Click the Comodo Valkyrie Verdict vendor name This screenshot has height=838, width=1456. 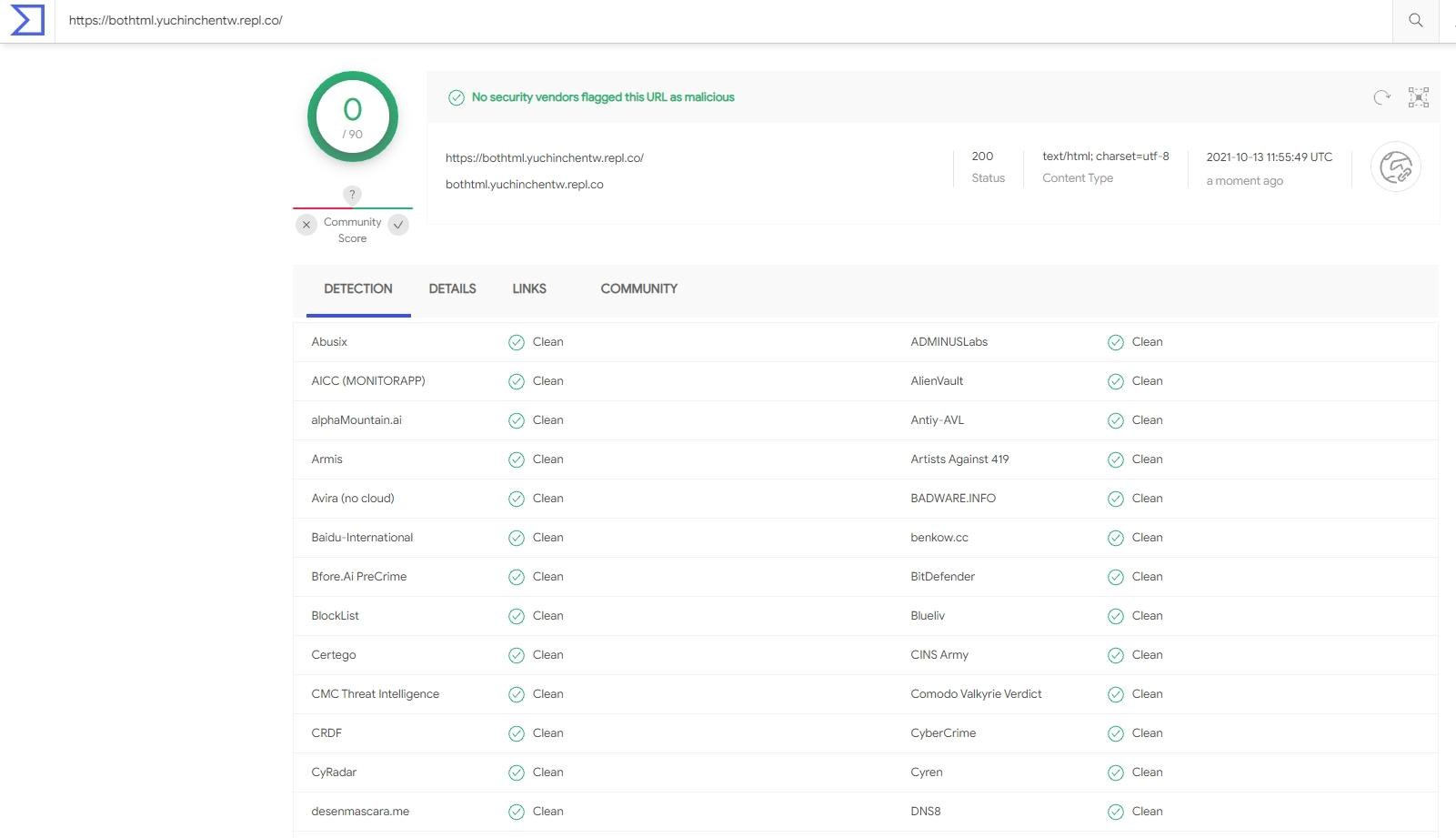tap(976, 694)
